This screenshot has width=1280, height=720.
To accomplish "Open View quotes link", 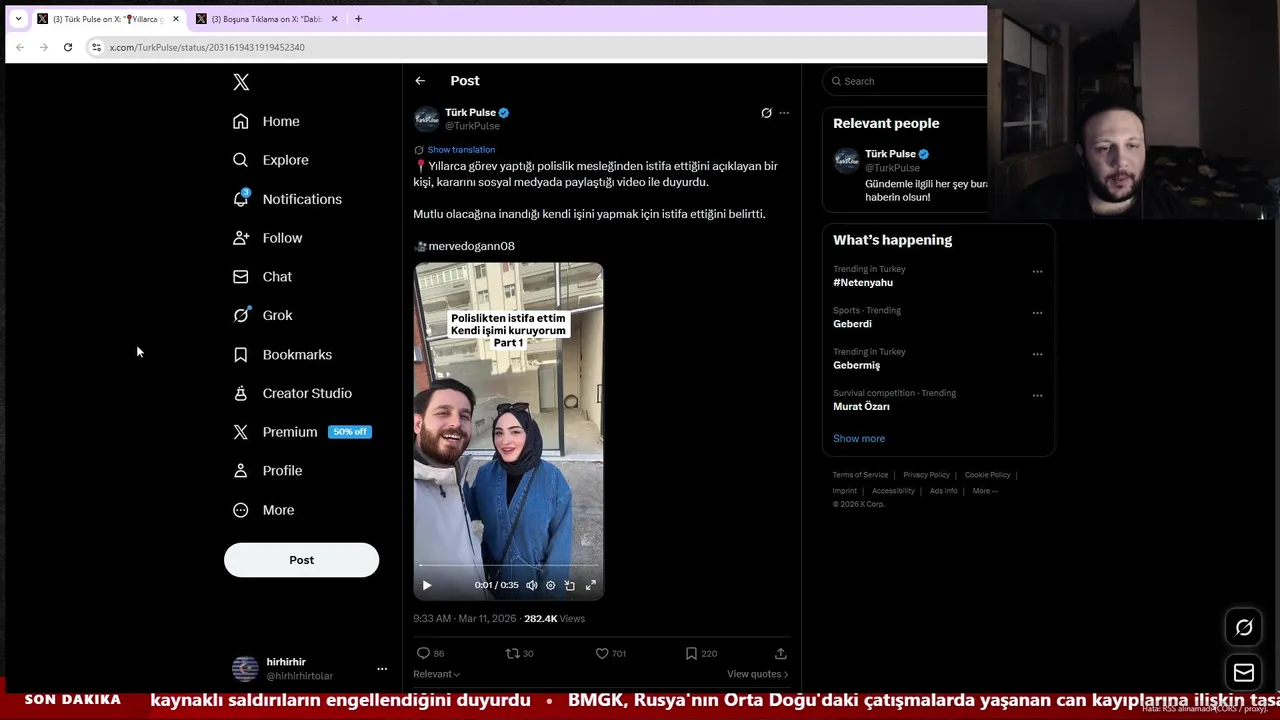I will pyautogui.click(x=757, y=674).
